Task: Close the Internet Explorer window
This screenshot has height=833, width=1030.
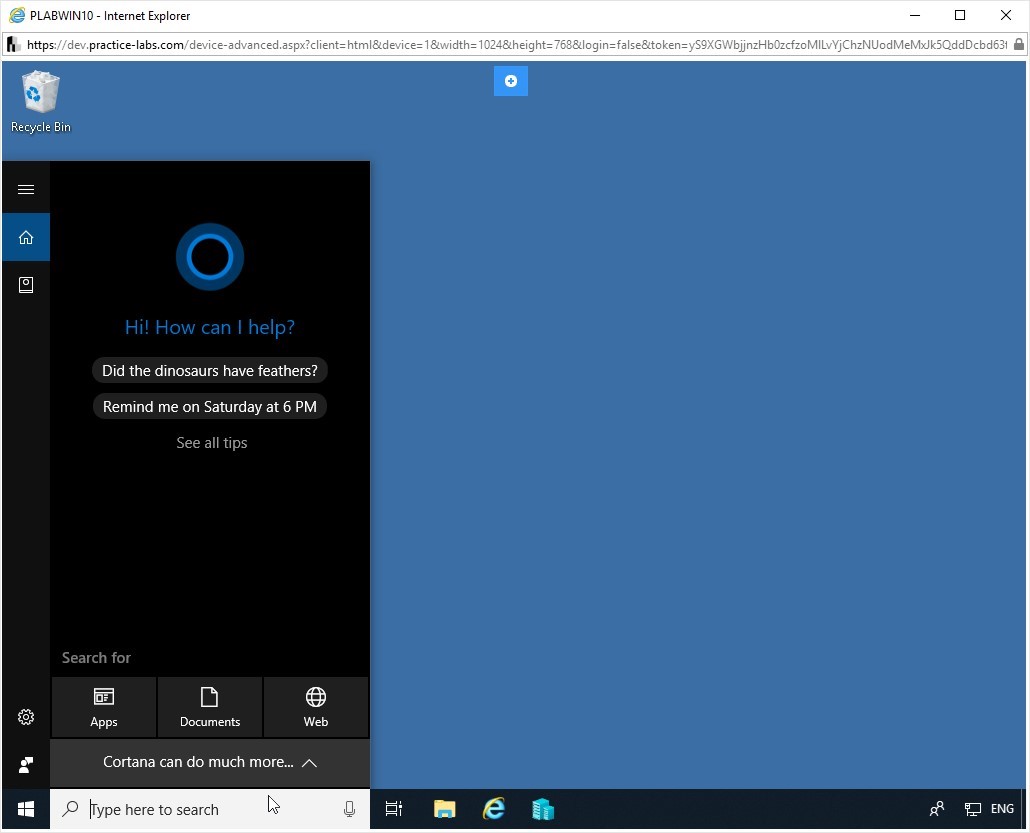Action: [x=1006, y=15]
